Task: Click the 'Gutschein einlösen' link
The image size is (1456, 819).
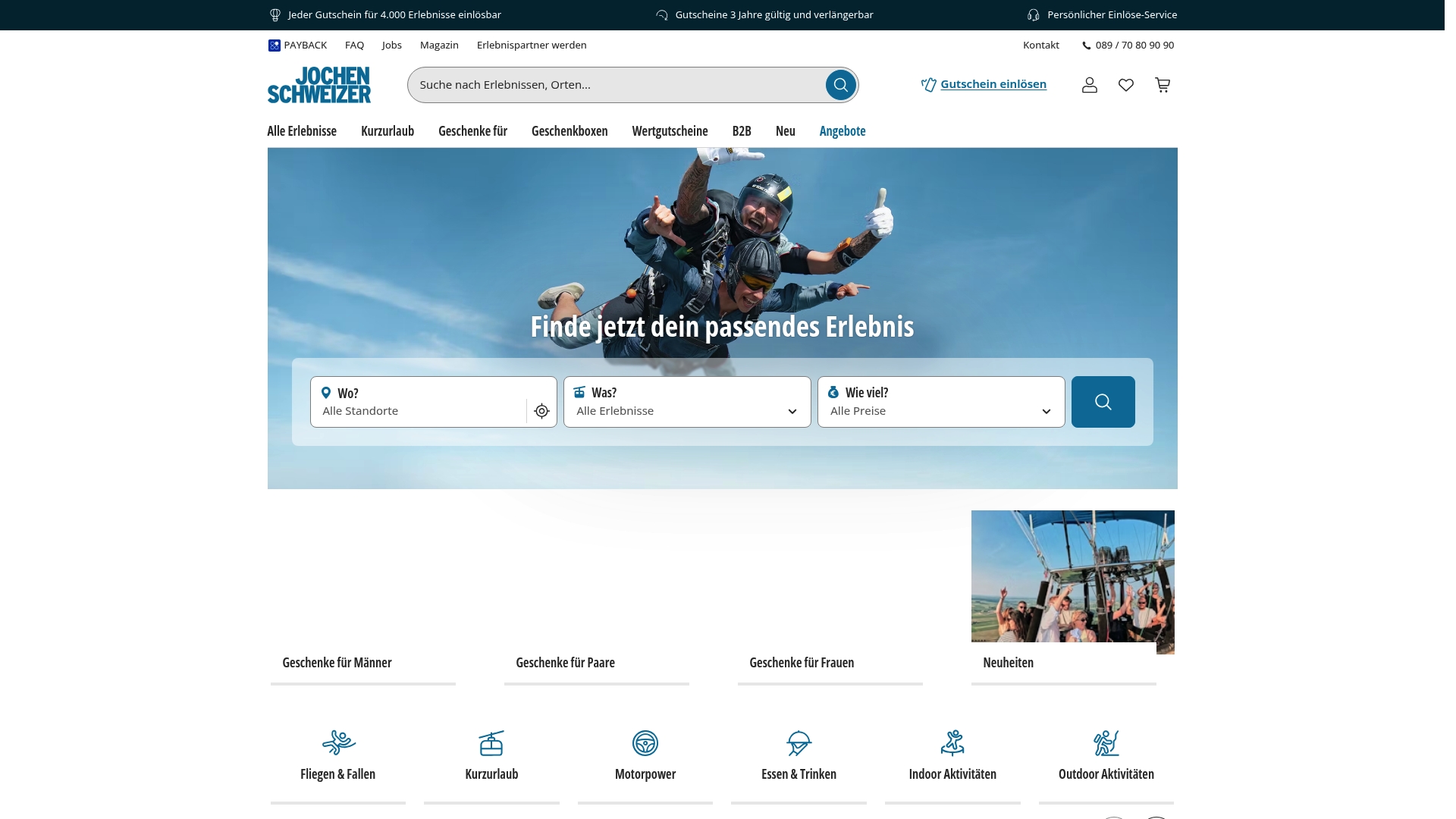Action: (x=993, y=83)
